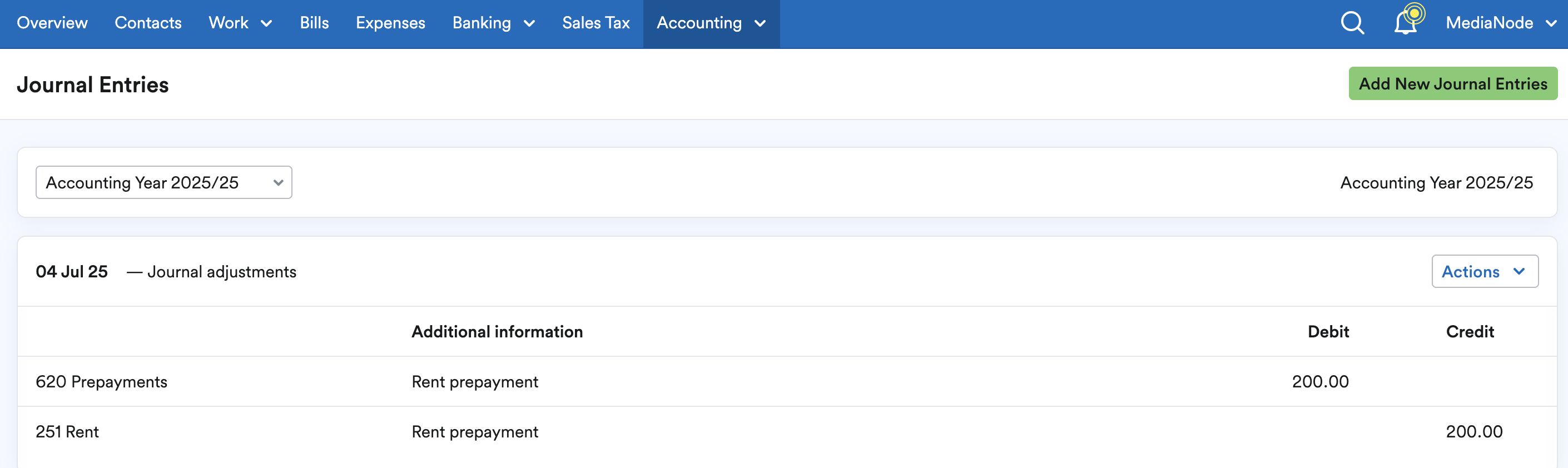Expand the Work menu
This screenshot has height=468, width=1568.
click(x=240, y=23)
